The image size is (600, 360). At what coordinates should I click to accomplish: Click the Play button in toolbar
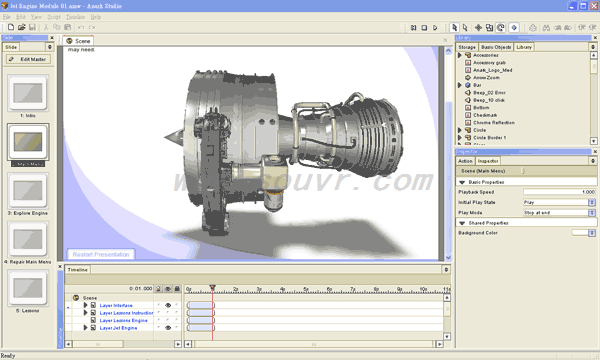(435, 28)
